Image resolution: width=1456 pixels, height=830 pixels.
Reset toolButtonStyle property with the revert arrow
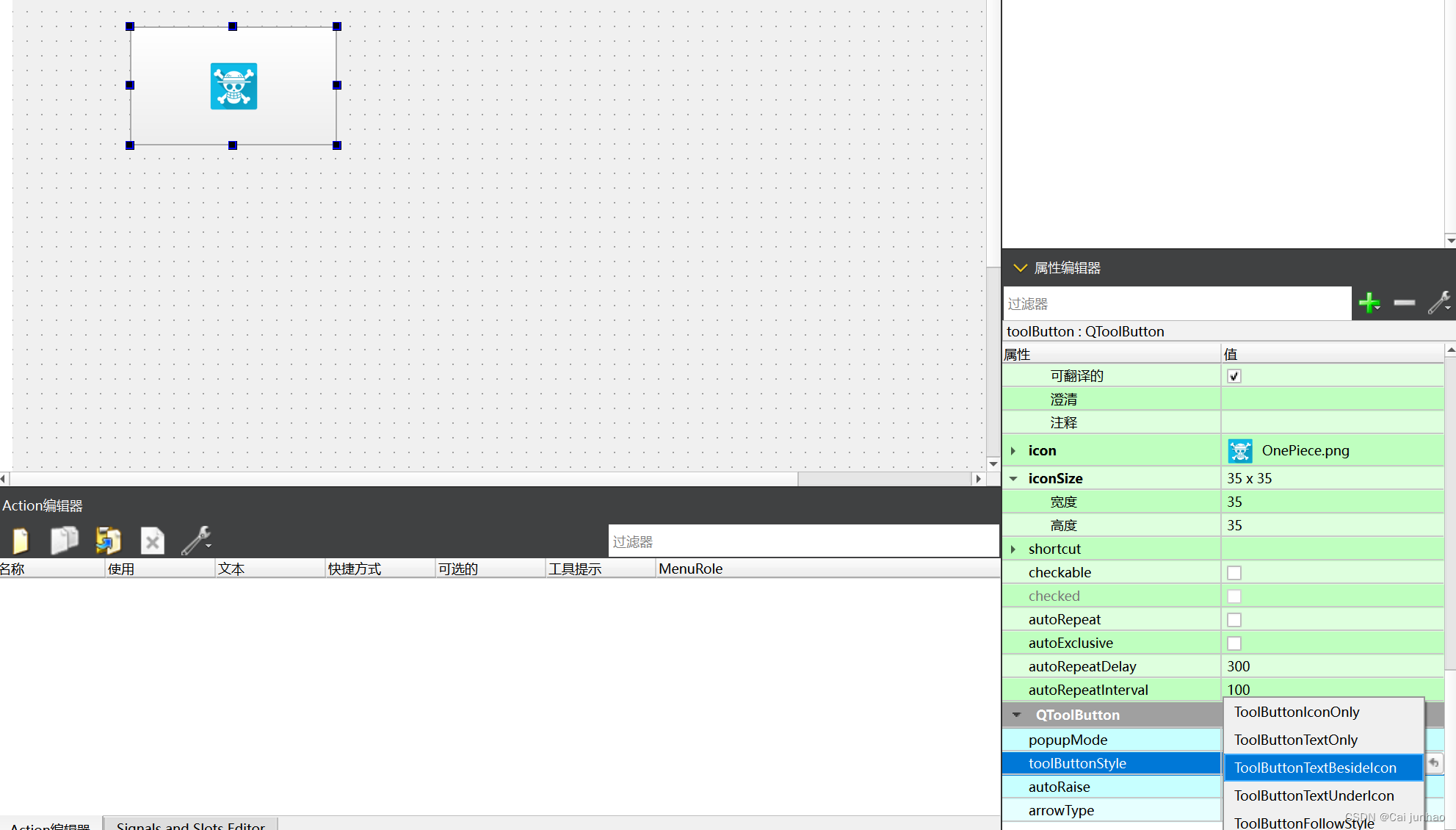[x=1434, y=763]
